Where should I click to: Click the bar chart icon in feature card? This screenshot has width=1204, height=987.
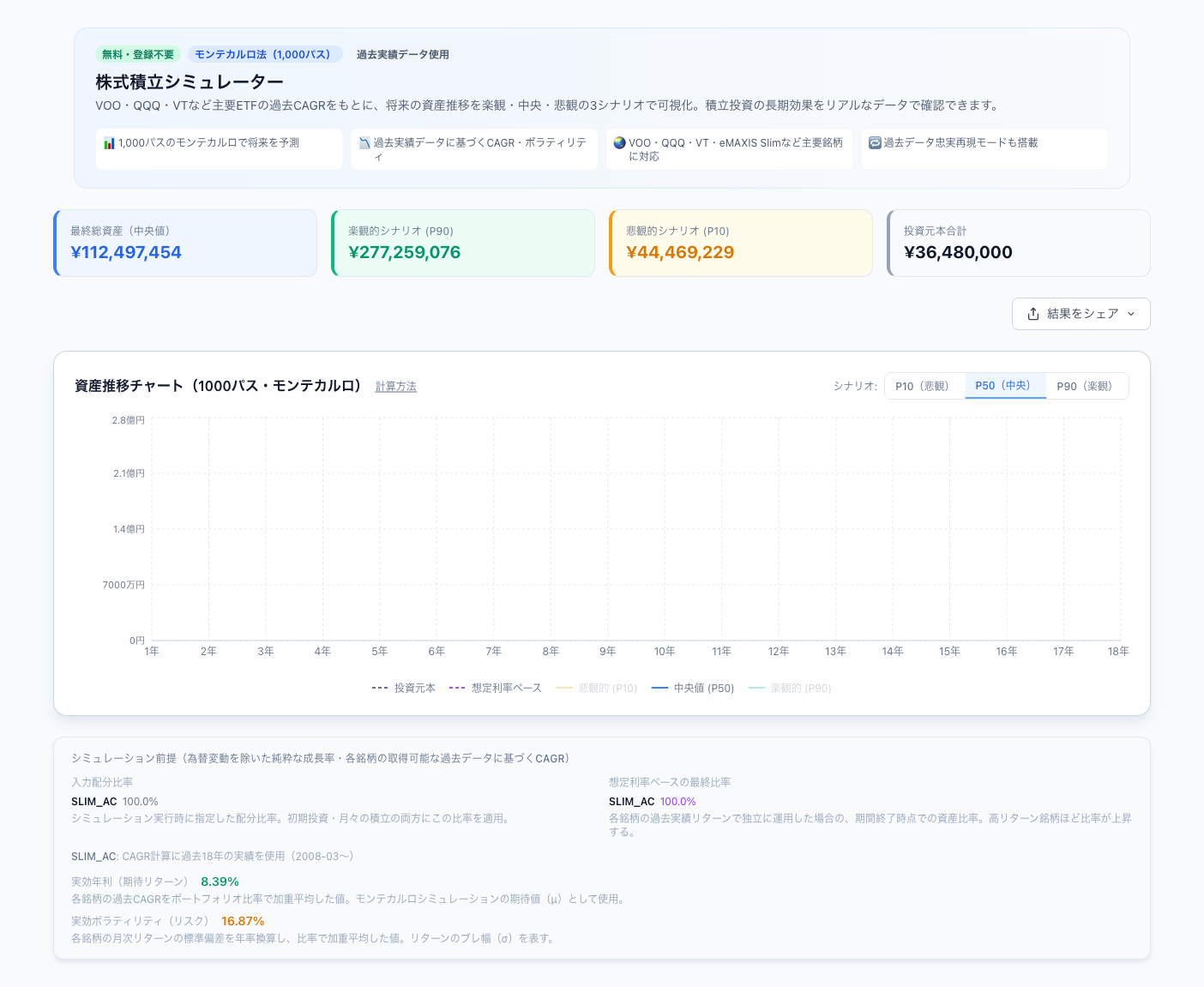point(109,143)
